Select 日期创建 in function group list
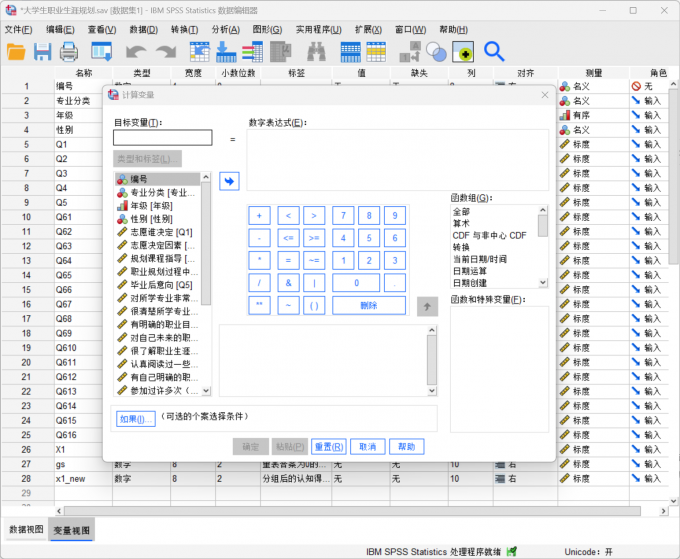 point(469,283)
